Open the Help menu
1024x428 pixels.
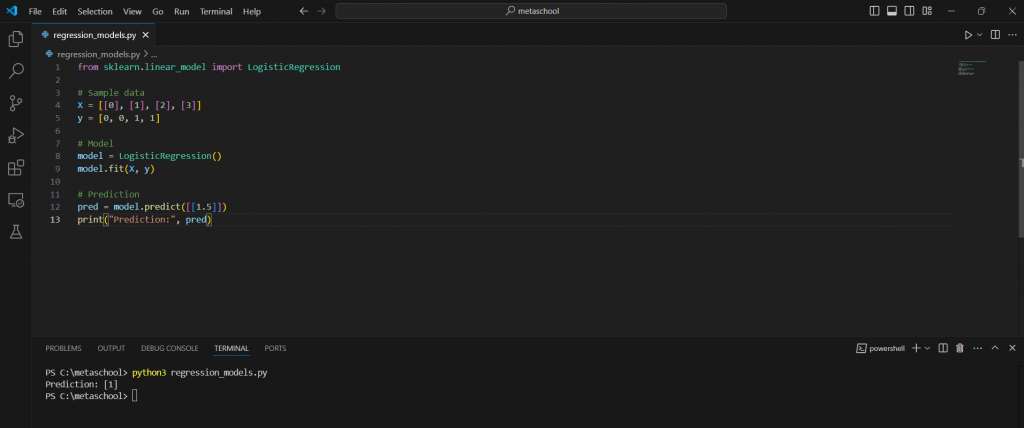[x=251, y=11]
